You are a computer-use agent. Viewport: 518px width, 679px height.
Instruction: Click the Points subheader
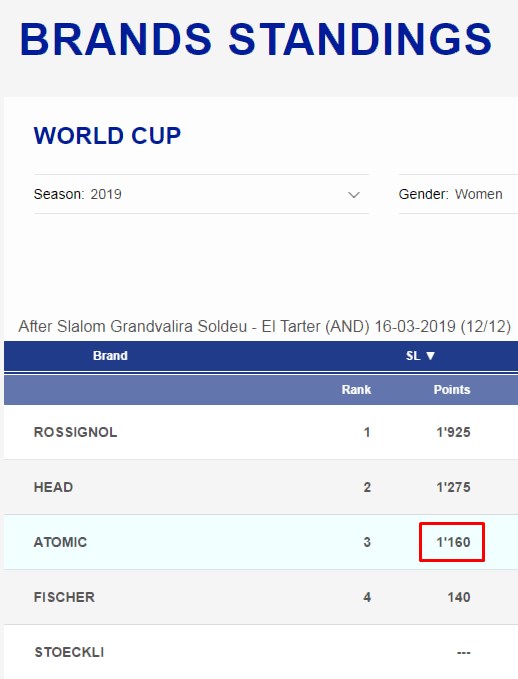click(452, 390)
